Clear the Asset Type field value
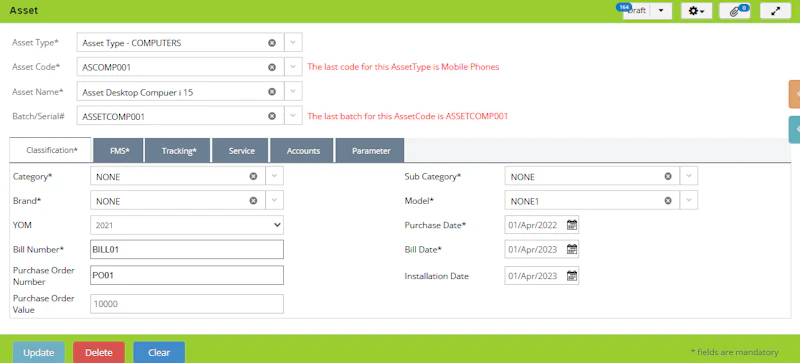Viewport: 800px width, 363px height. 272,43
